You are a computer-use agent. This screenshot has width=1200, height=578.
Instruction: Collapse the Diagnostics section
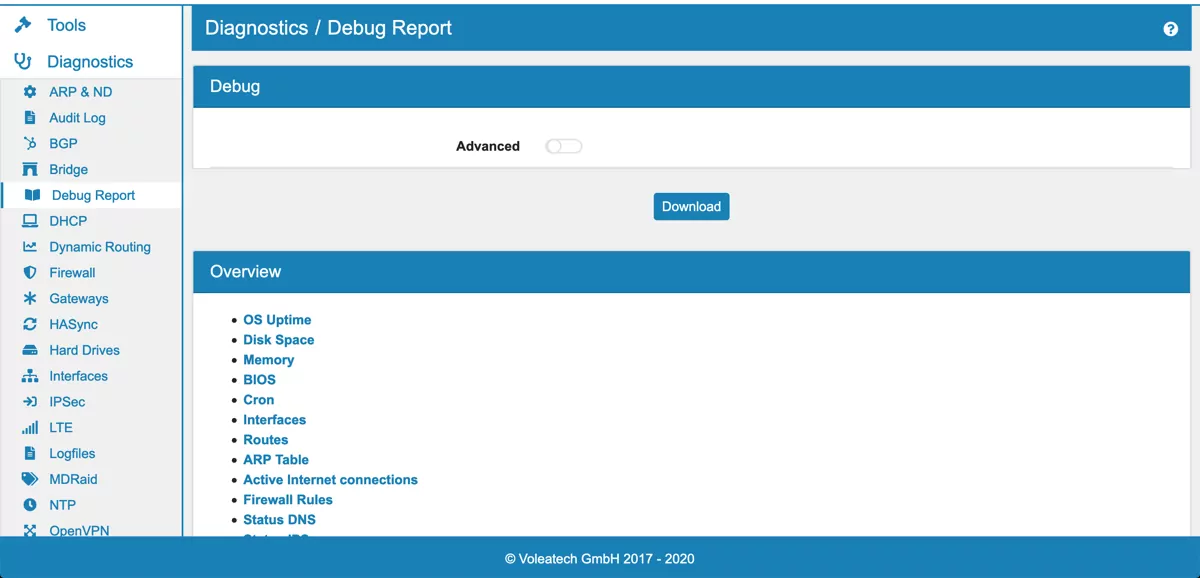(90, 61)
